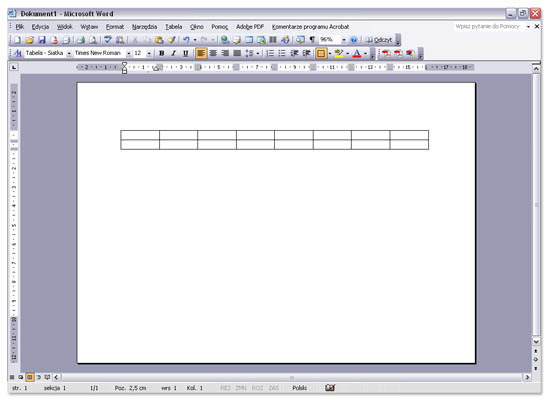
Task: Expand the Times New Roman font dropdown
Action: pyautogui.click(x=129, y=53)
